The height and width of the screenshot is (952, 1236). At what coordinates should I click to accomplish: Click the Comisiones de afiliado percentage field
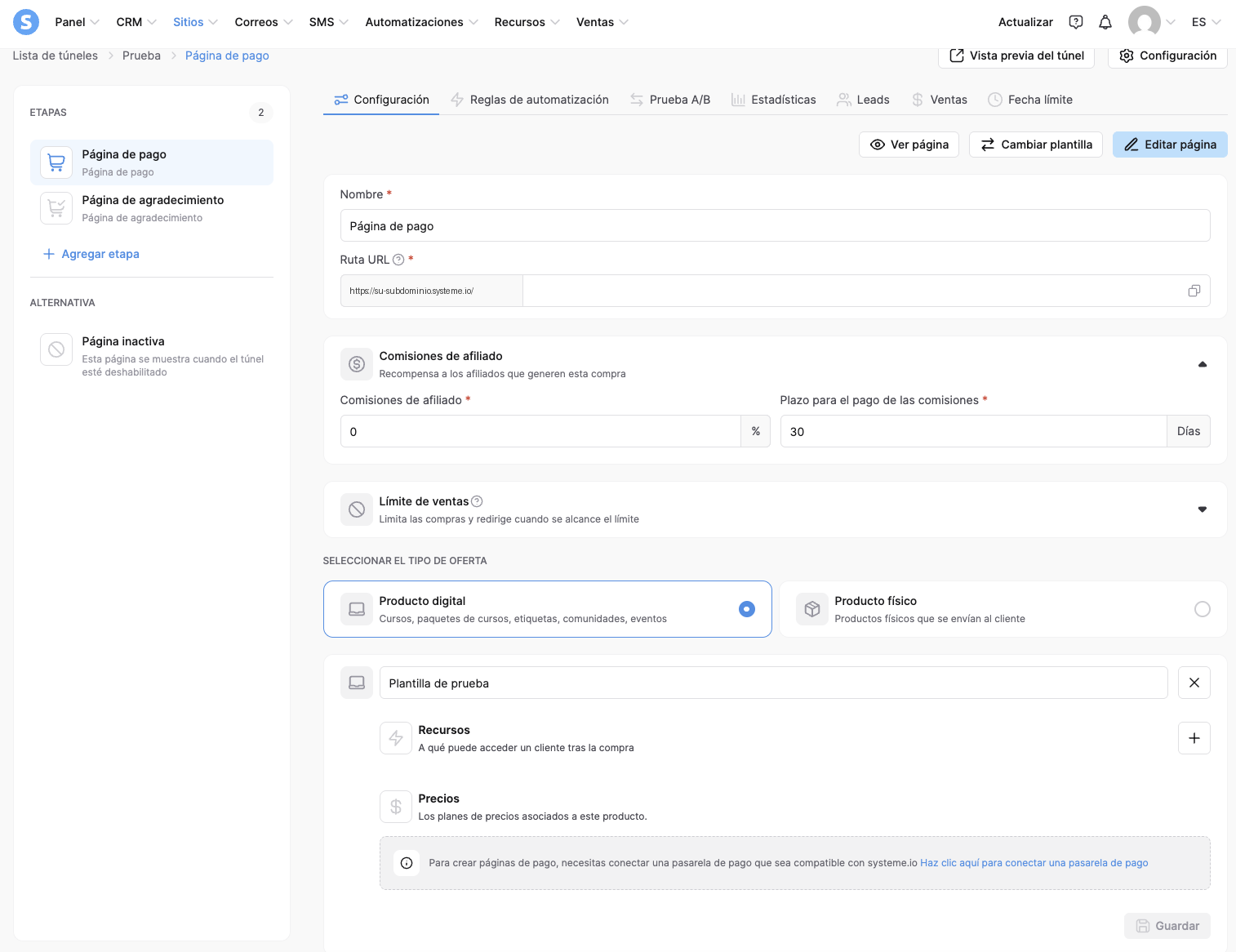pyautogui.click(x=540, y=431)
